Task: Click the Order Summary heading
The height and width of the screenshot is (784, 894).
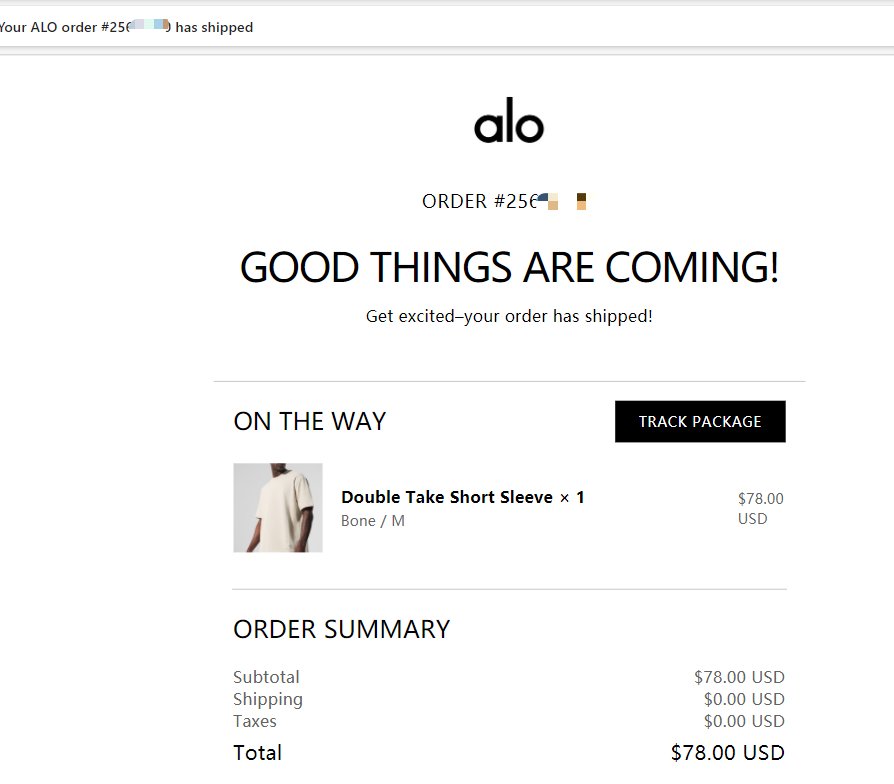Action: point(341,629)
